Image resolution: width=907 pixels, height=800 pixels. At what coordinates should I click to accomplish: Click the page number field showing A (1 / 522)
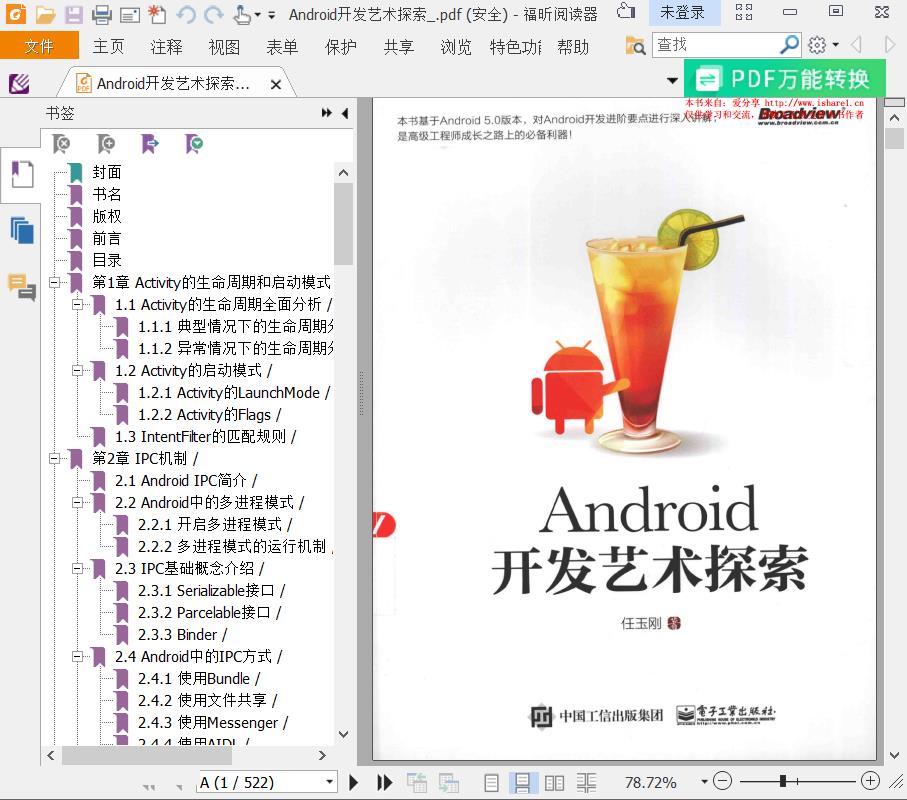(261, 783)
